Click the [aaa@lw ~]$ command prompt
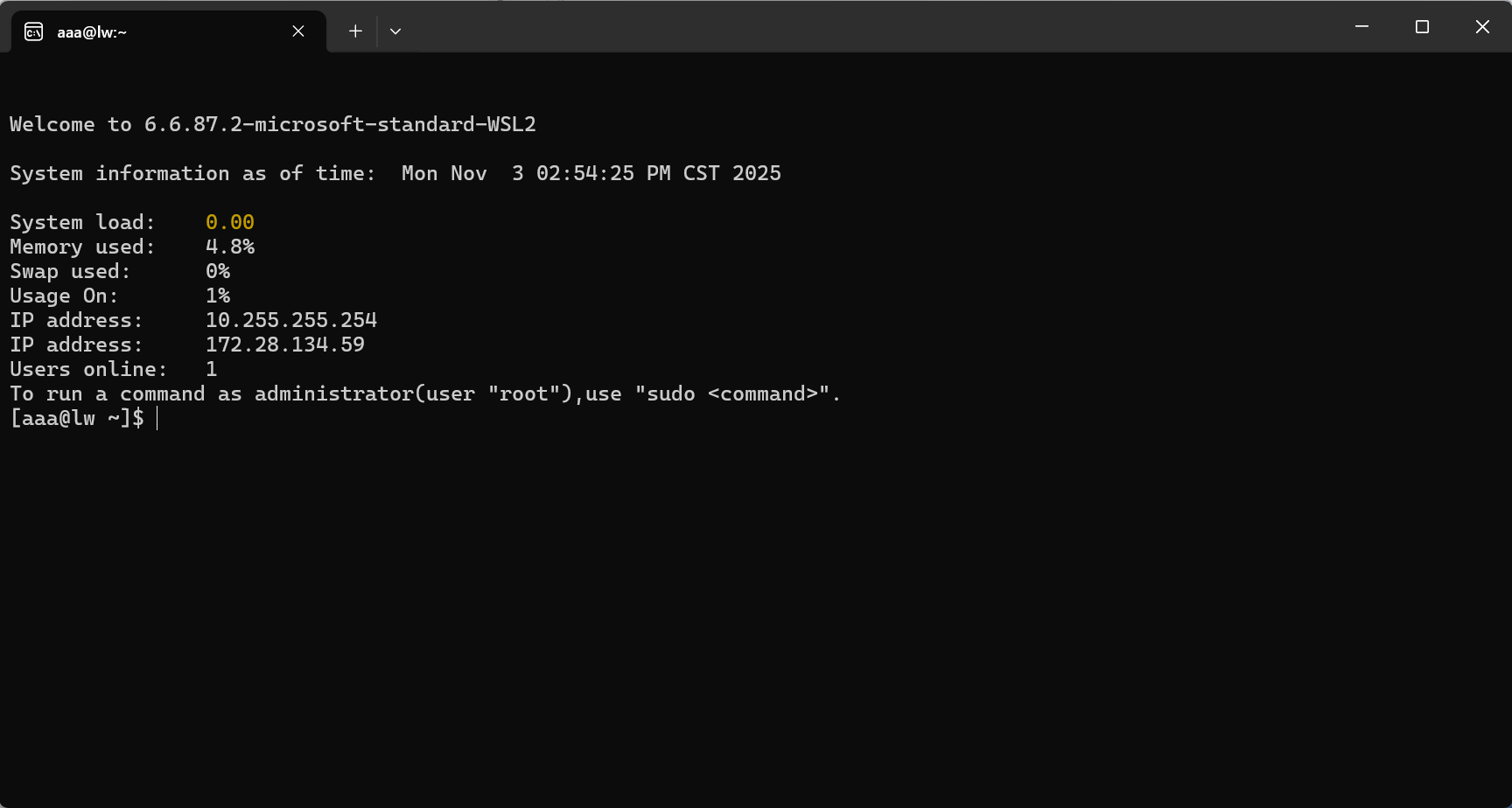Screen dimensions: 1512x808 click(77, 419)
